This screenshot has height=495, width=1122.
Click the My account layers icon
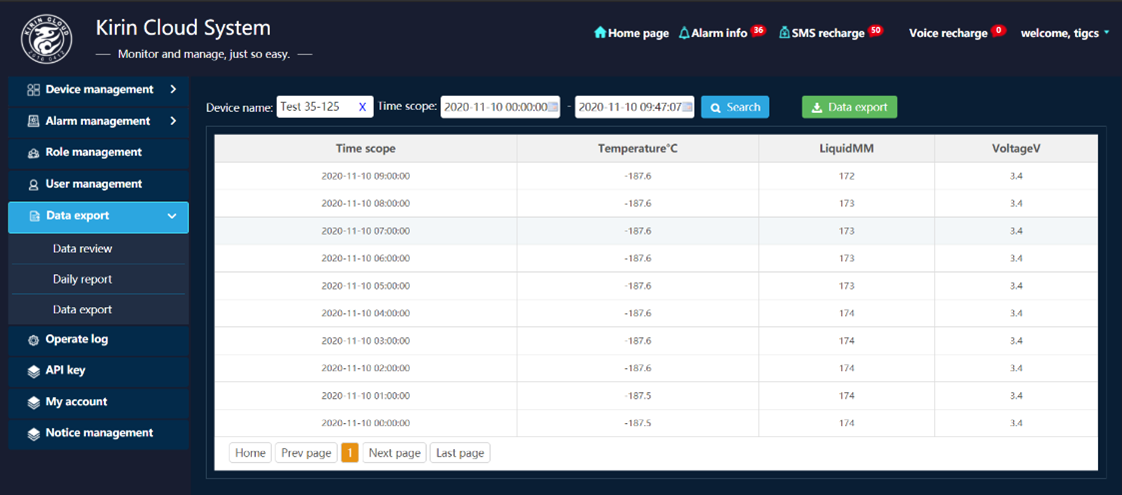coord(33,403)
